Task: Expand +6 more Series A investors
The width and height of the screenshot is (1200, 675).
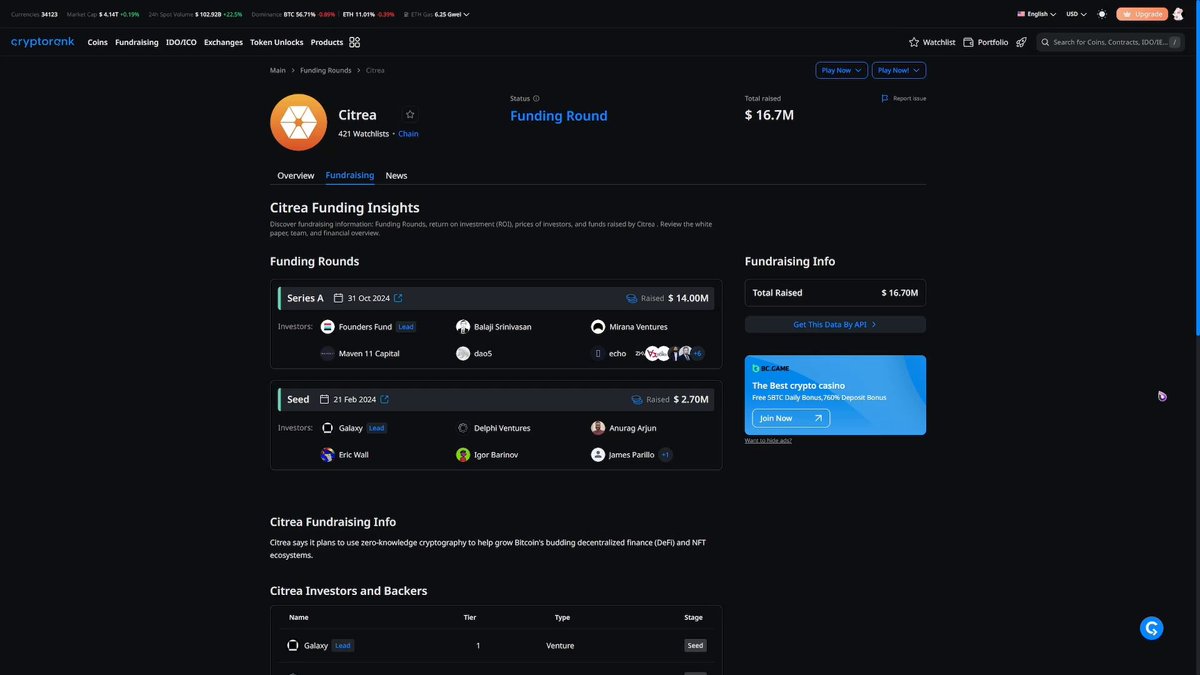Action: pyautogui.click(x=697, y=353)
